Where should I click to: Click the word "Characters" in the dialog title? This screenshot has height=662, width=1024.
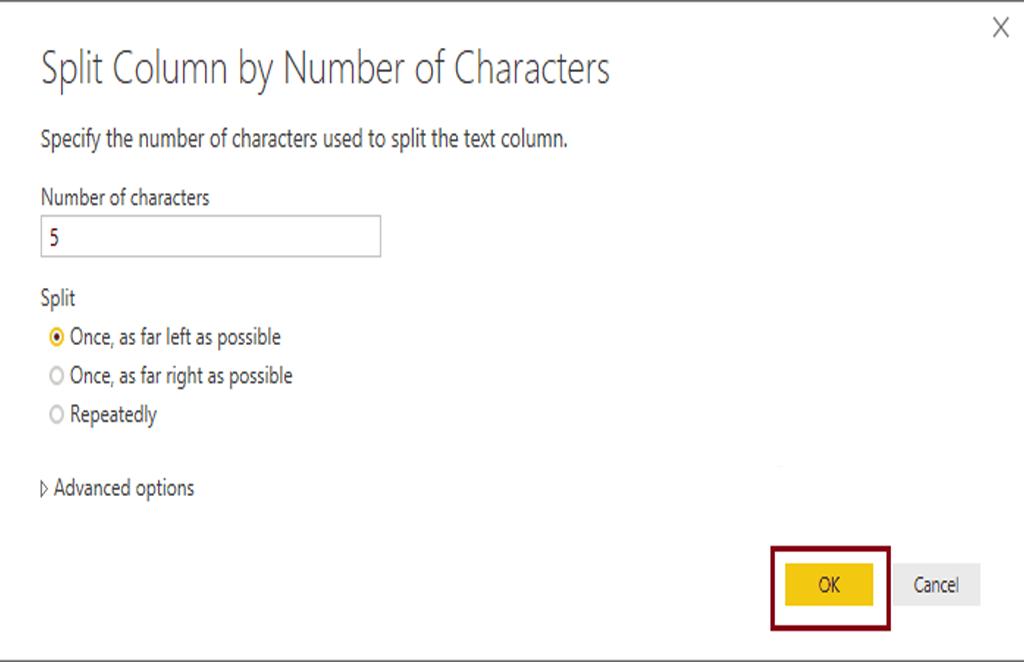pos(531,70)
